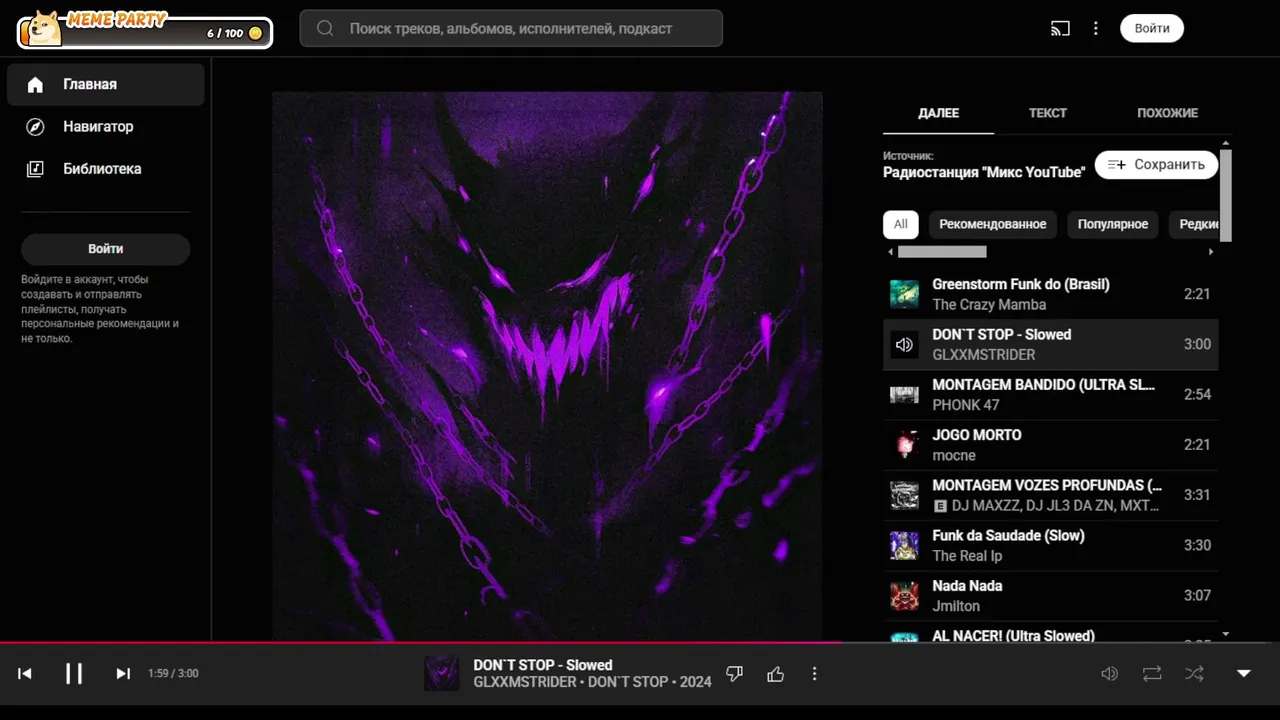Click left arrow of chips scrollbar
This screenshot has width=1280, height=720.
[x=890, y=252]
